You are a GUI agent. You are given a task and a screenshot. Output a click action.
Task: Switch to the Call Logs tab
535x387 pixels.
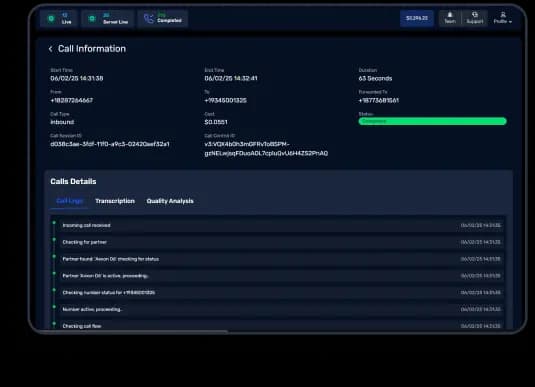70,201
